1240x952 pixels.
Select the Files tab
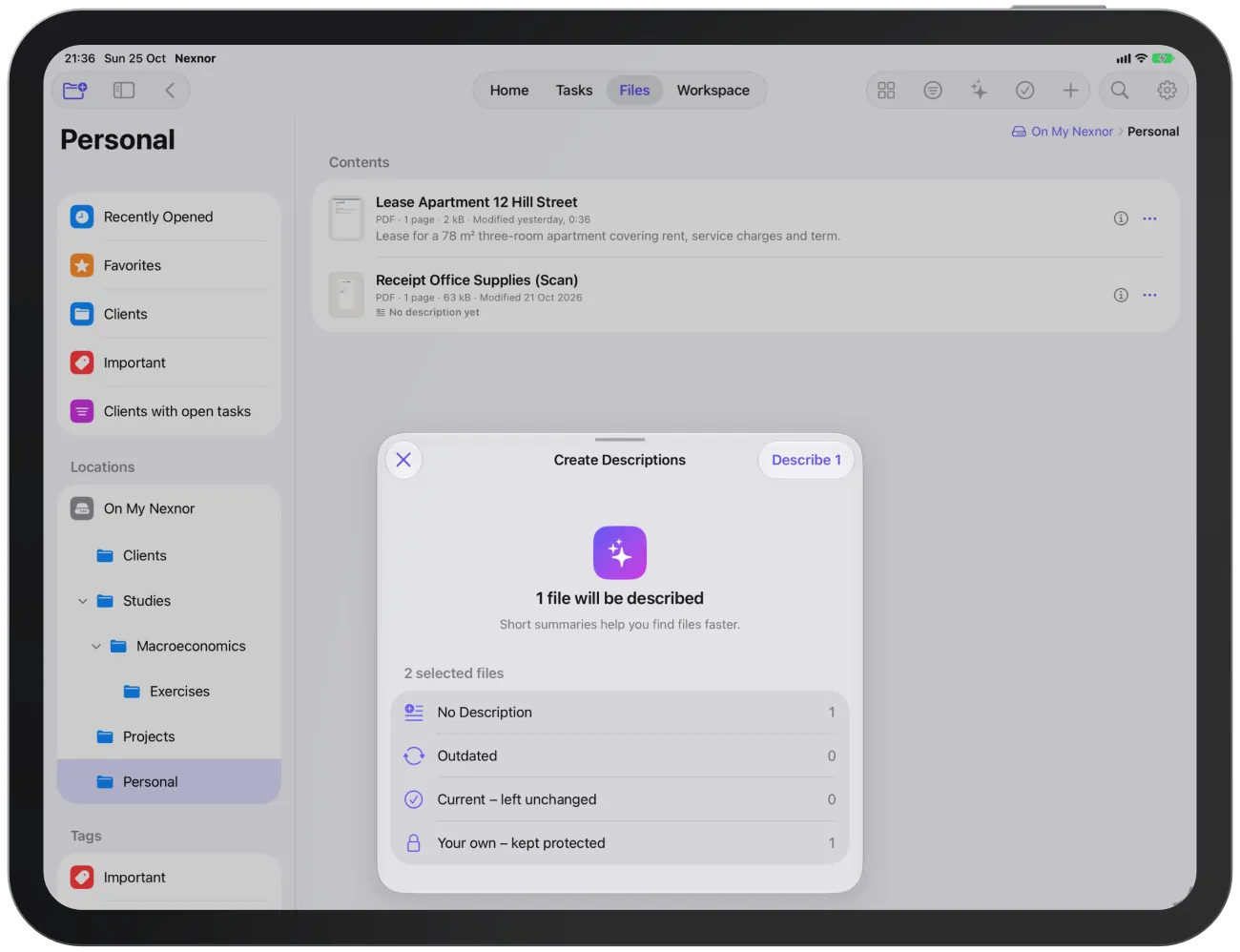coord(634,91)
